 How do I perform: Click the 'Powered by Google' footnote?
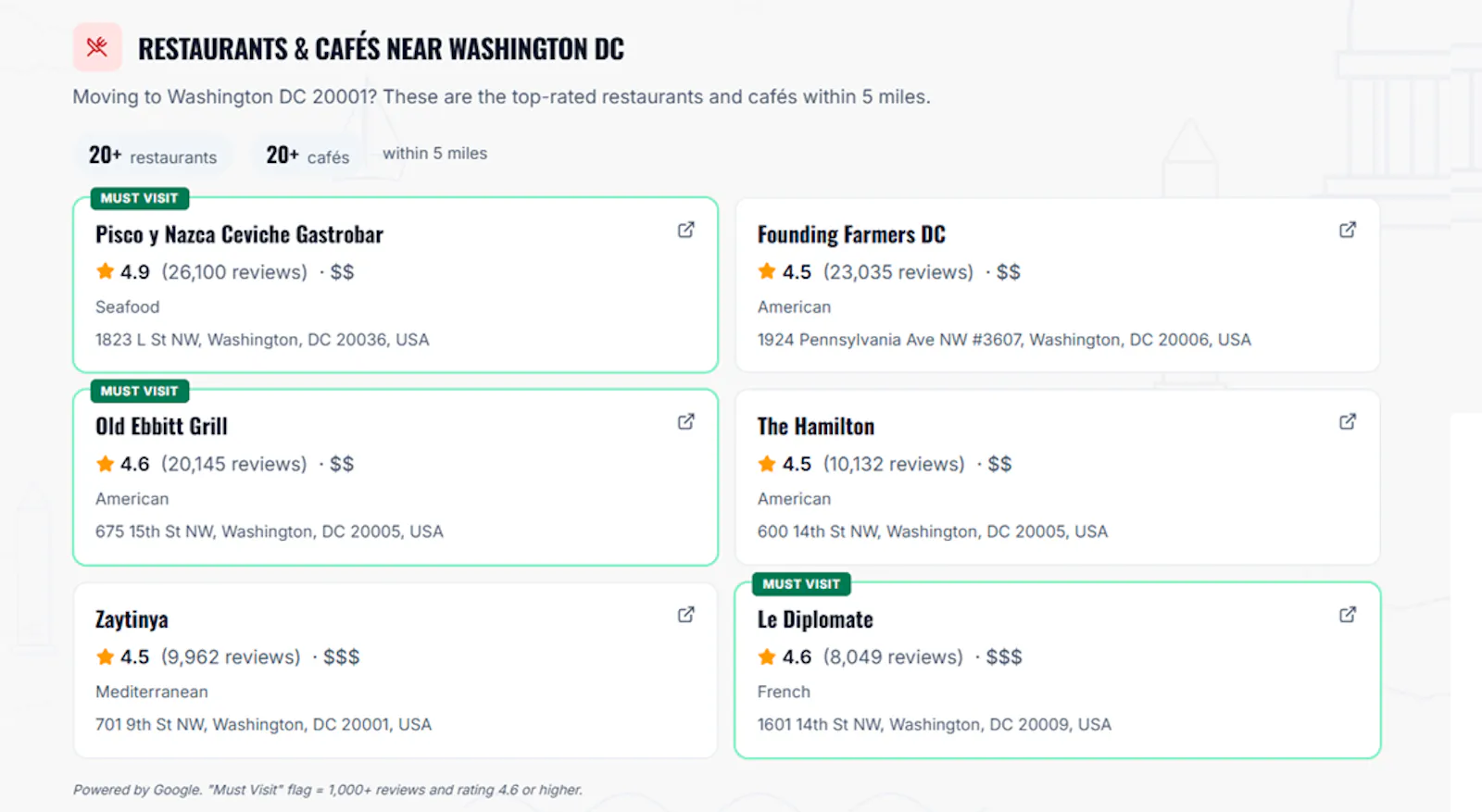[328, 790]
